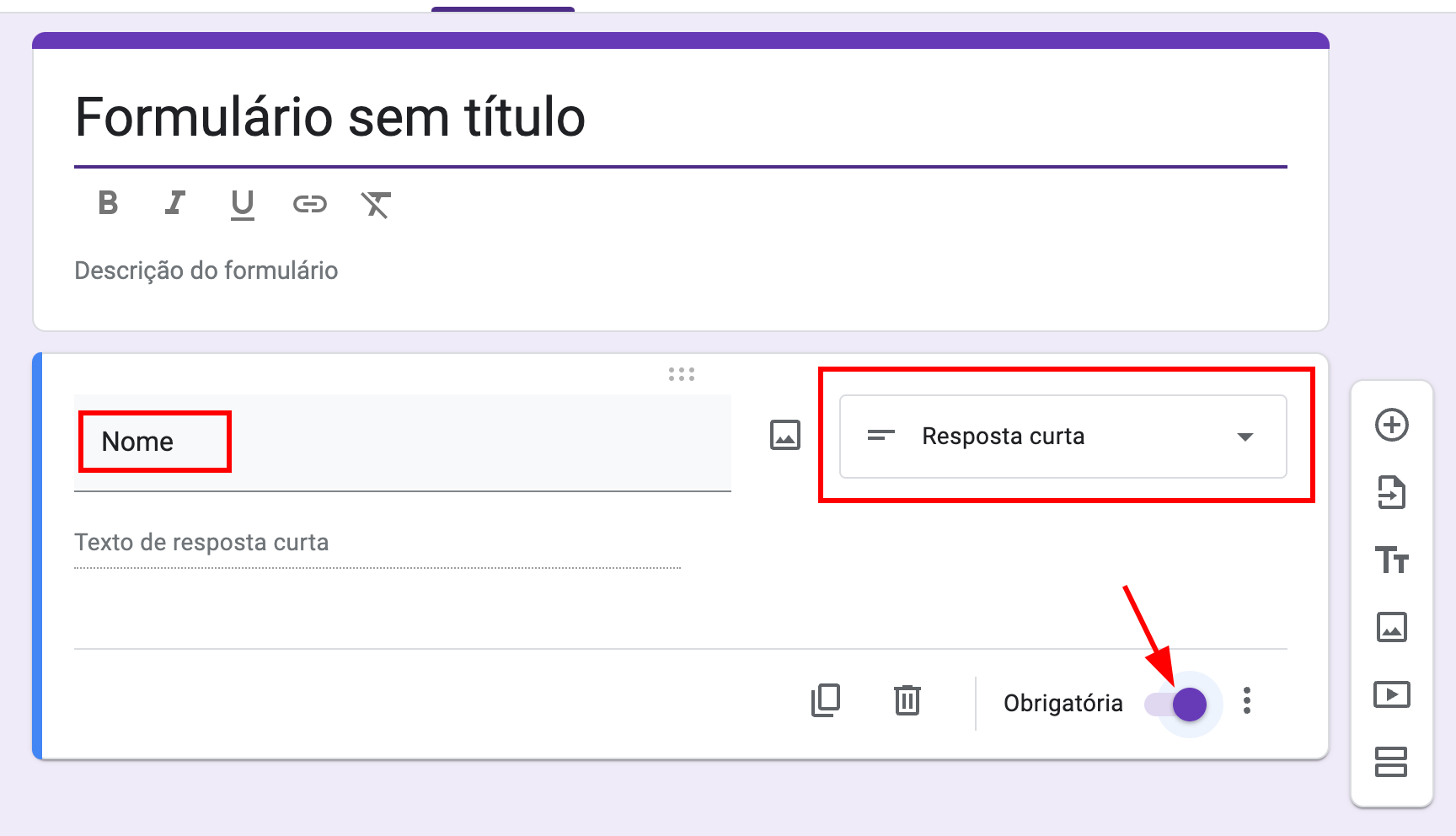Add a new question from sidebar
The image size is (1456, 836).
pos(1391,425)
